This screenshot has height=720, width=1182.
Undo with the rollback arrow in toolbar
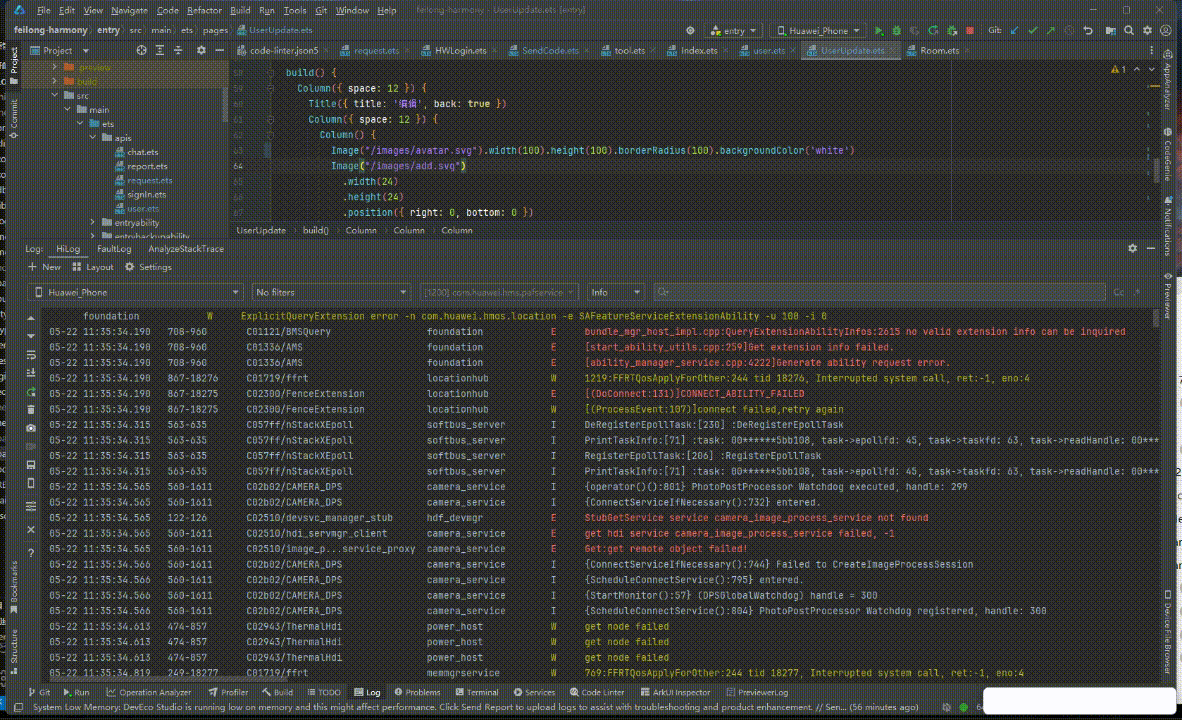[x=1088, y=31]
